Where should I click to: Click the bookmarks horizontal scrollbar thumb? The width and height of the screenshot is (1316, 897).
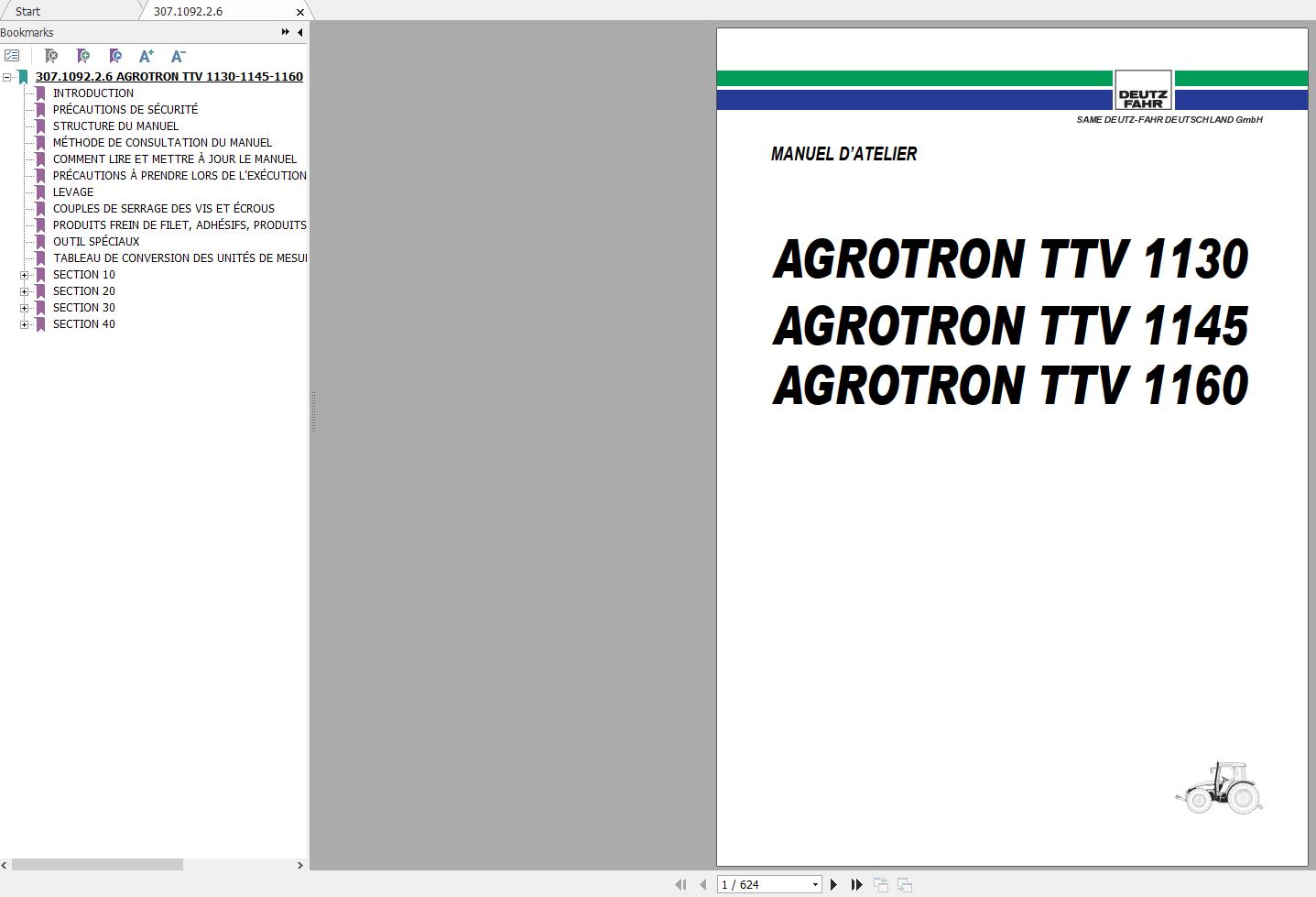click(x=97, y=865)
